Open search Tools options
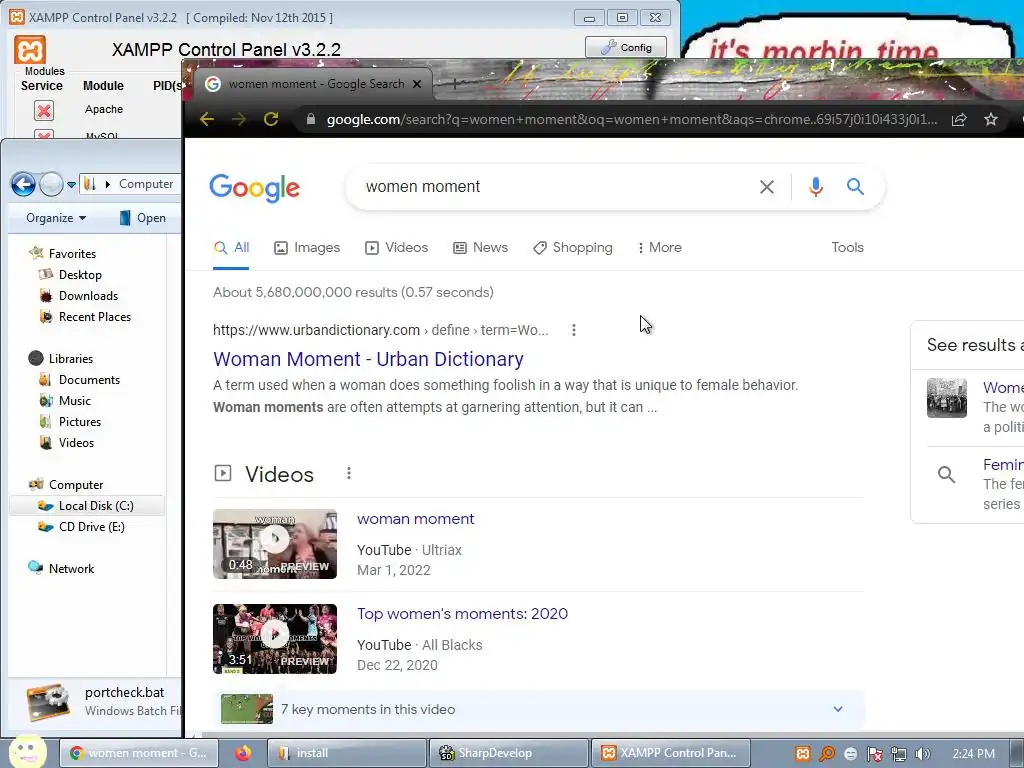 [847, 248]
